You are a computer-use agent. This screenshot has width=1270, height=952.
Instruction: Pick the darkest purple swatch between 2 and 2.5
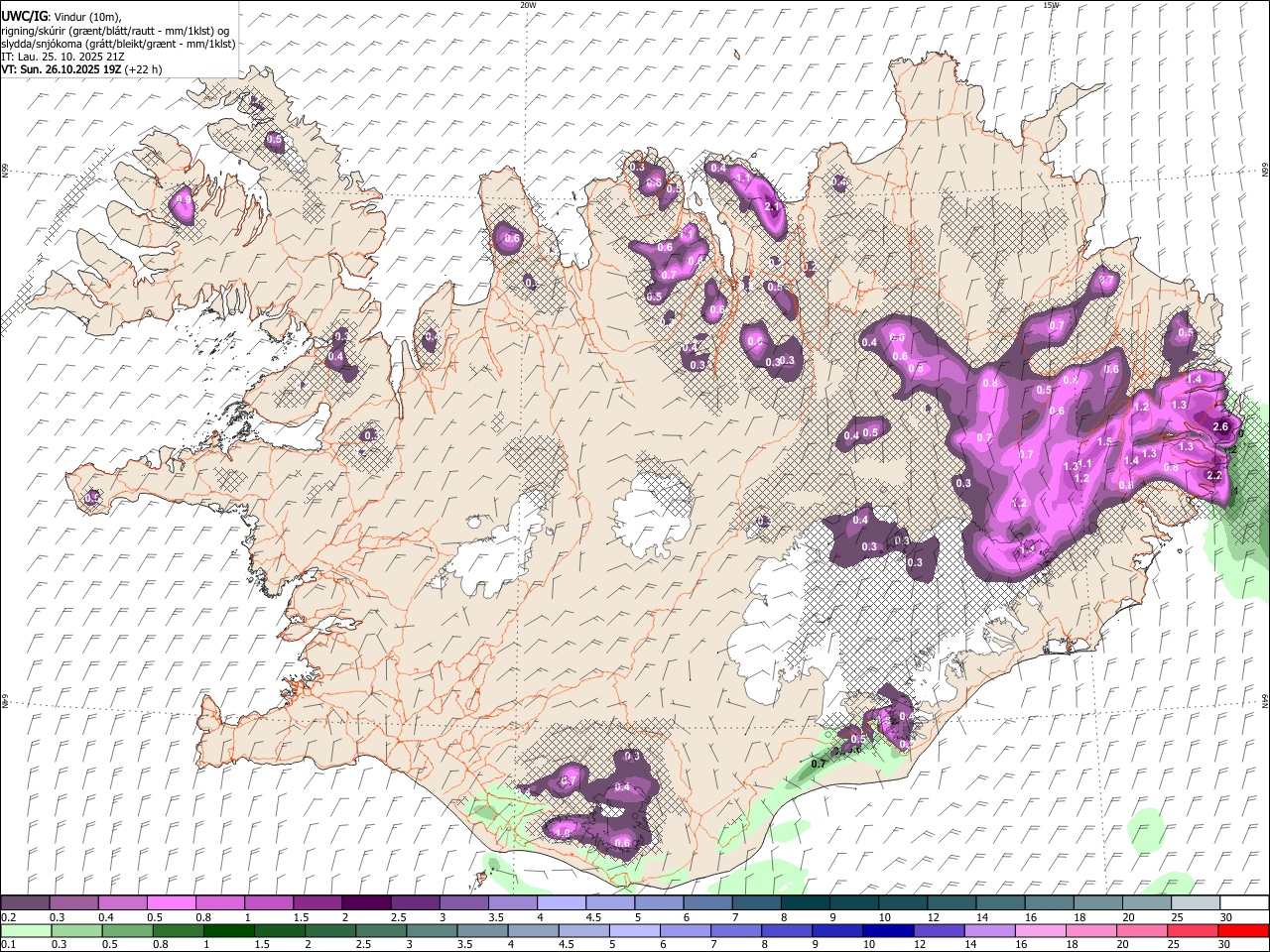coord(366,902)
